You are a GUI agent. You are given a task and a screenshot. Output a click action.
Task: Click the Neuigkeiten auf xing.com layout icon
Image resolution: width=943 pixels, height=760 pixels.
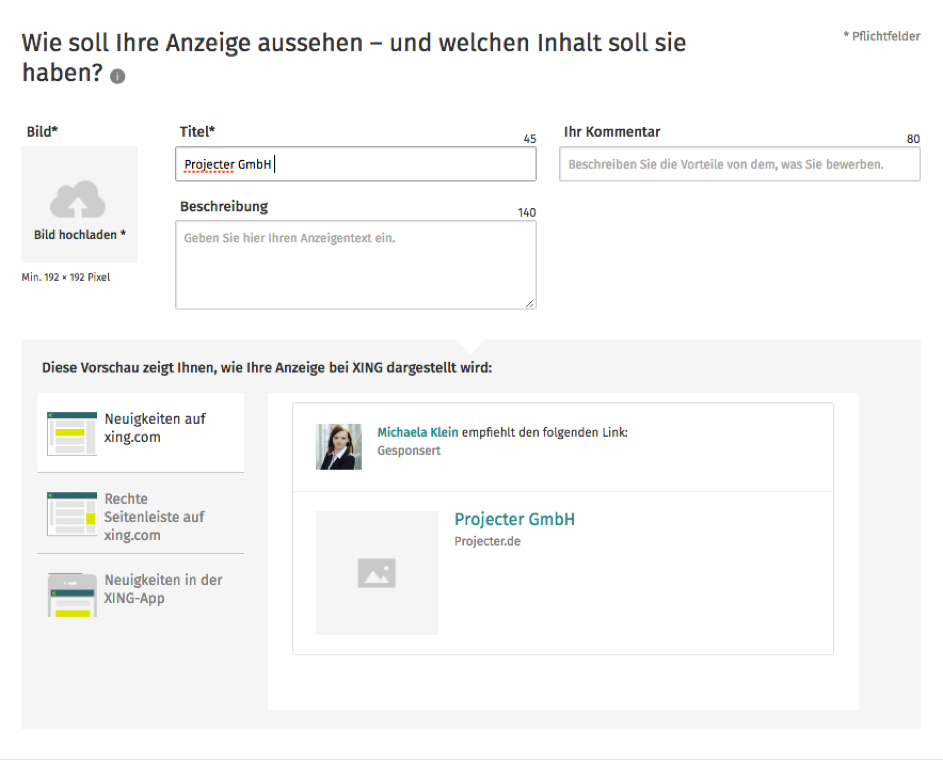[72, 434]
